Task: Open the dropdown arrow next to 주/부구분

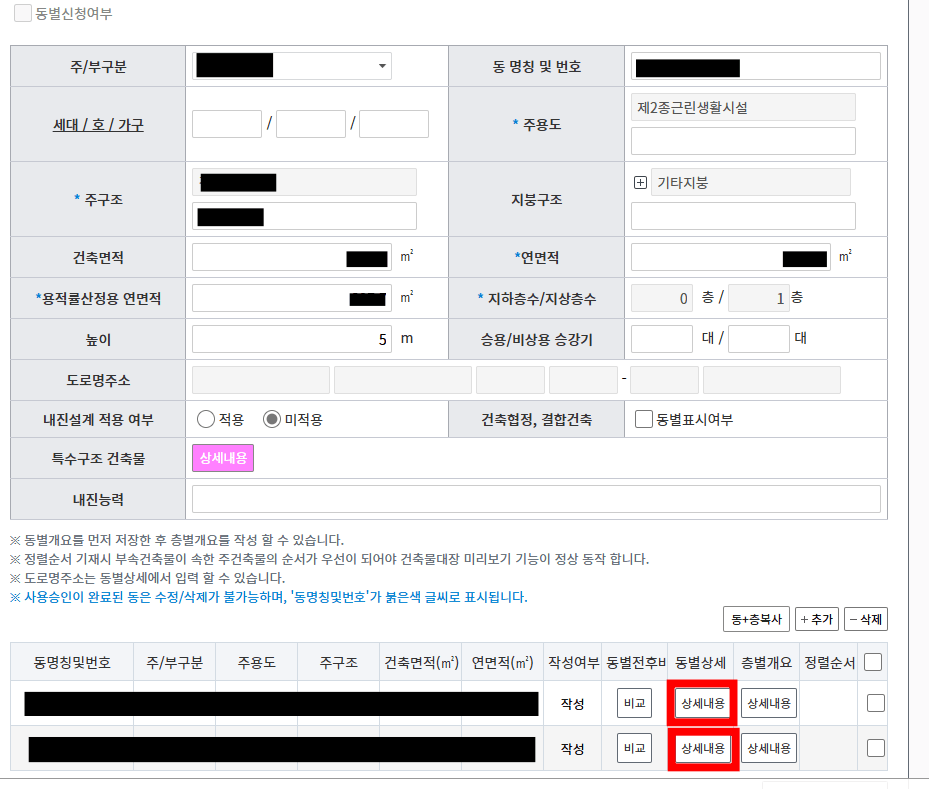Action: tap(383, 65)
